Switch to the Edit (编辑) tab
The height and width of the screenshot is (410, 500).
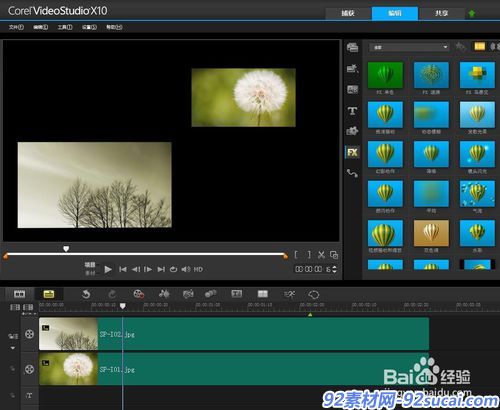click(395, 13)
